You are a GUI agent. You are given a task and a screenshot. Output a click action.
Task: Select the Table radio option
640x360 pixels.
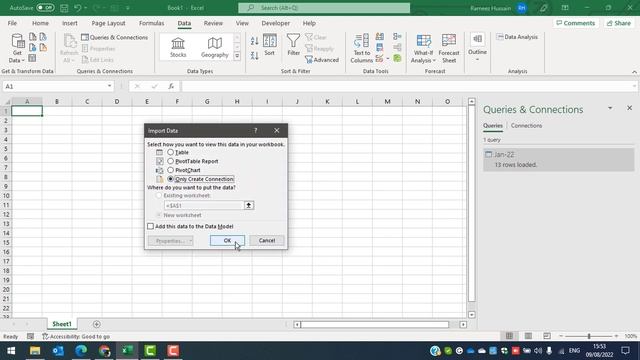pos(170,152)
